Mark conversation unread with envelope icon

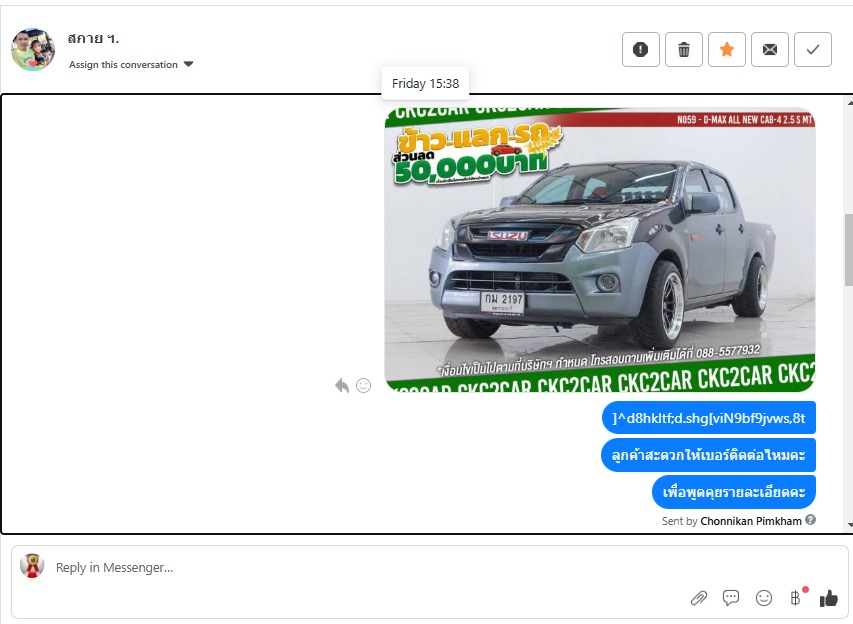(770, 50)
